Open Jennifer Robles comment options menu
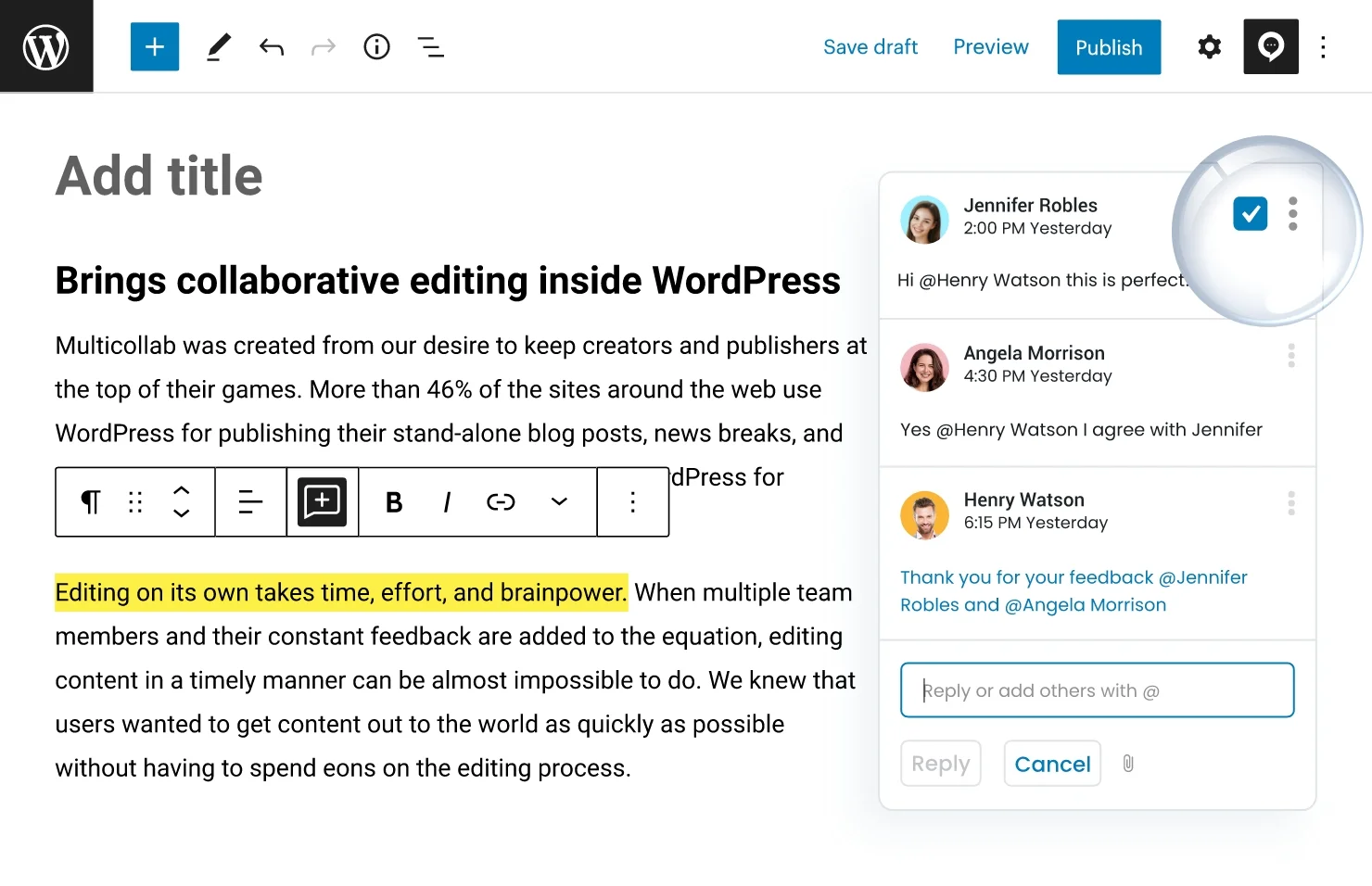Viewport: 1372px width, 886px height. pos(1292,213)
